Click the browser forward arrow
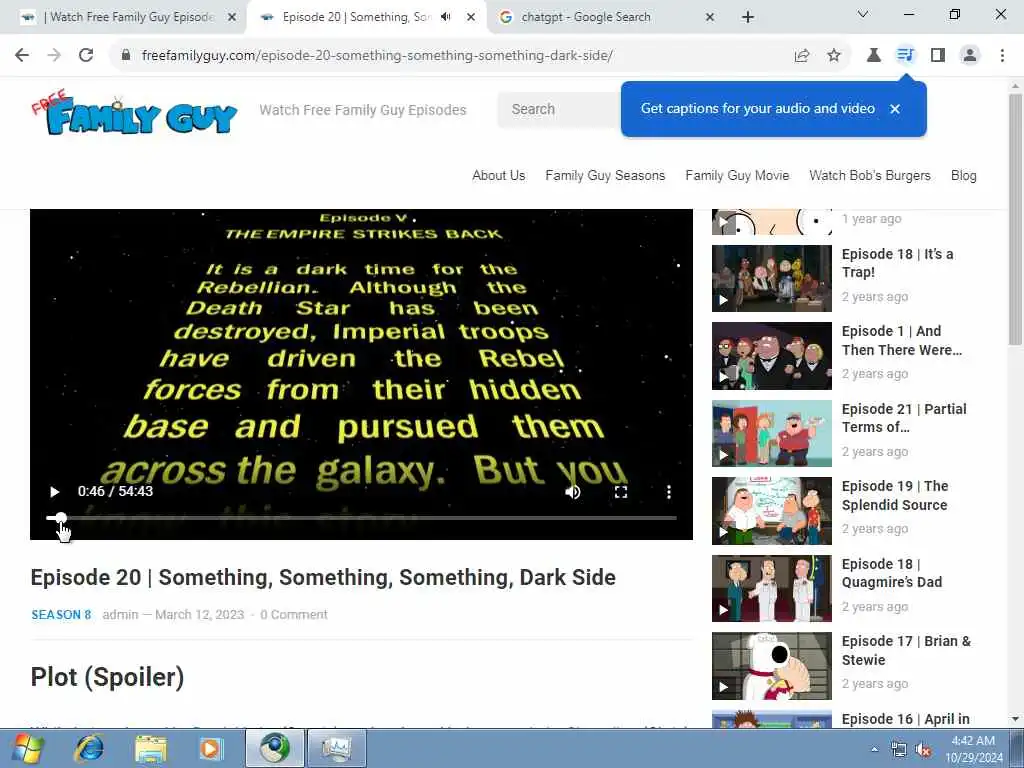Image resolution: width=1024 pixels, height=768 pixels. [54, 56]
